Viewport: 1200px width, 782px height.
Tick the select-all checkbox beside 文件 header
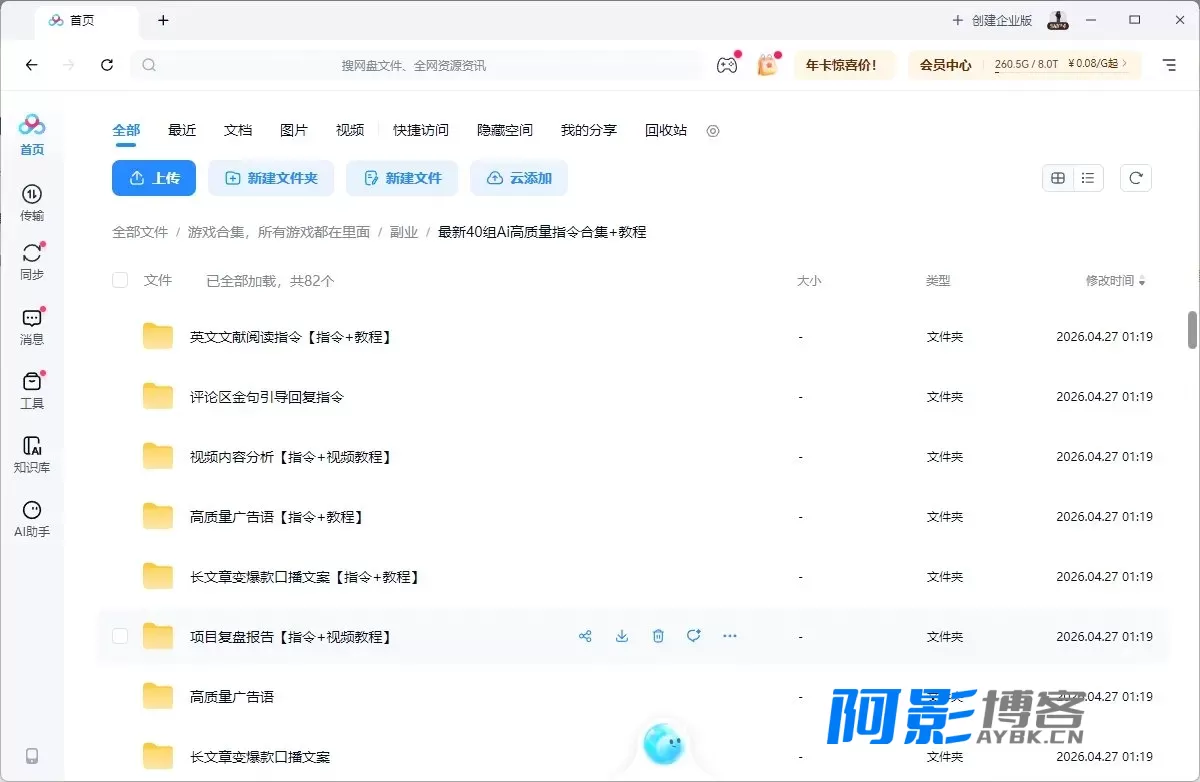pyautogui.click(x=120, y=281)
